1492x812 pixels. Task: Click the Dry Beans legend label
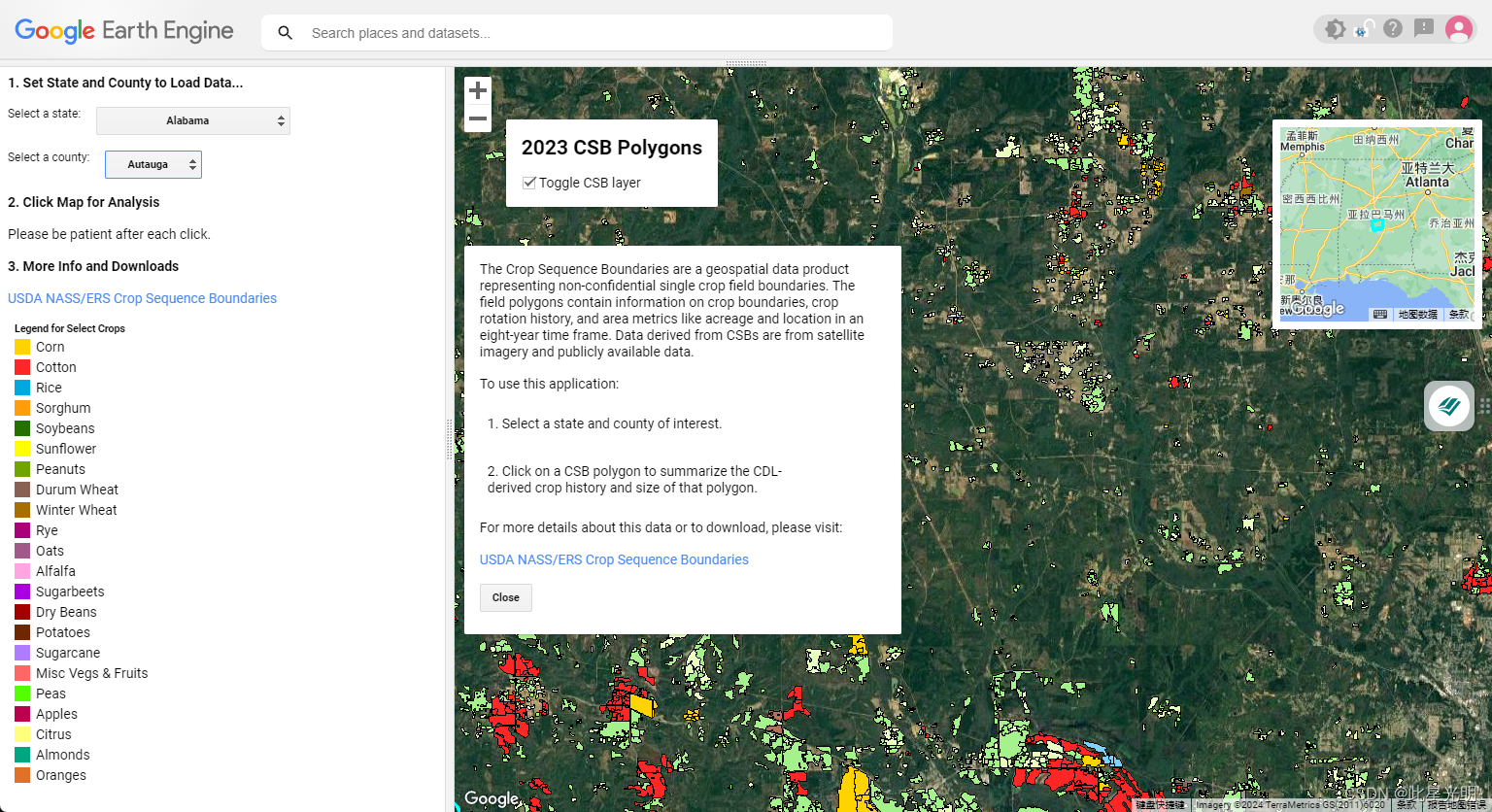66,612
